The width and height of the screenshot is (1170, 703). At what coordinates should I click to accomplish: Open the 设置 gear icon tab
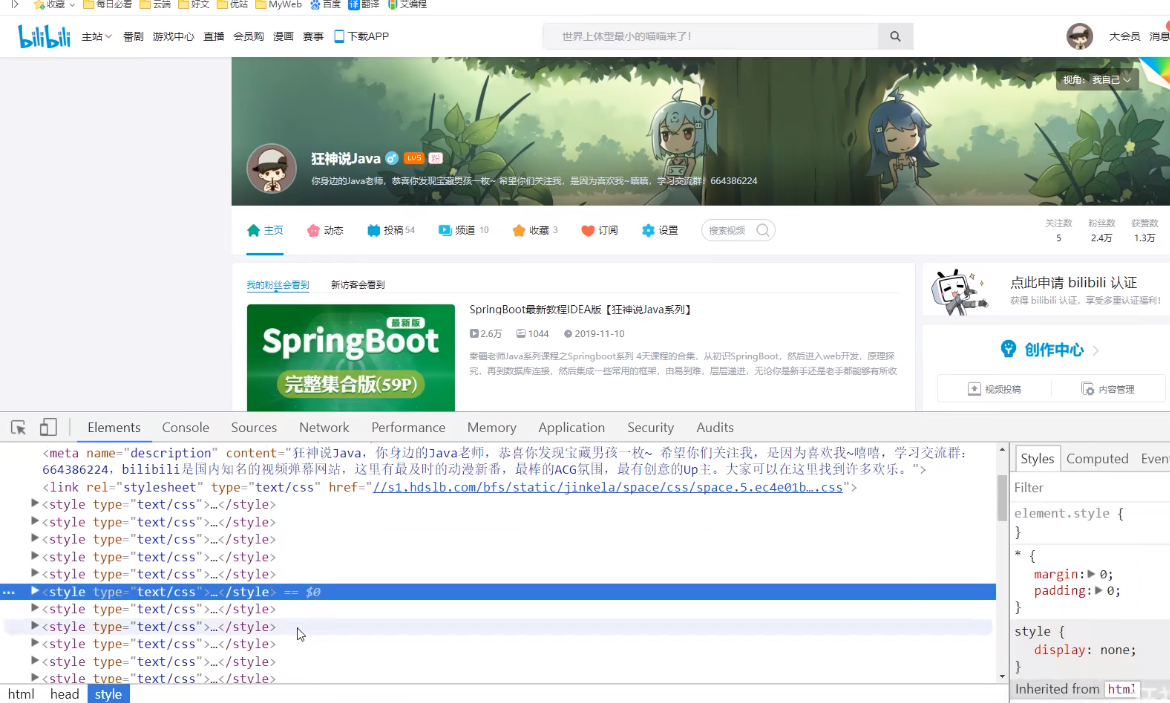click(648, 230)
